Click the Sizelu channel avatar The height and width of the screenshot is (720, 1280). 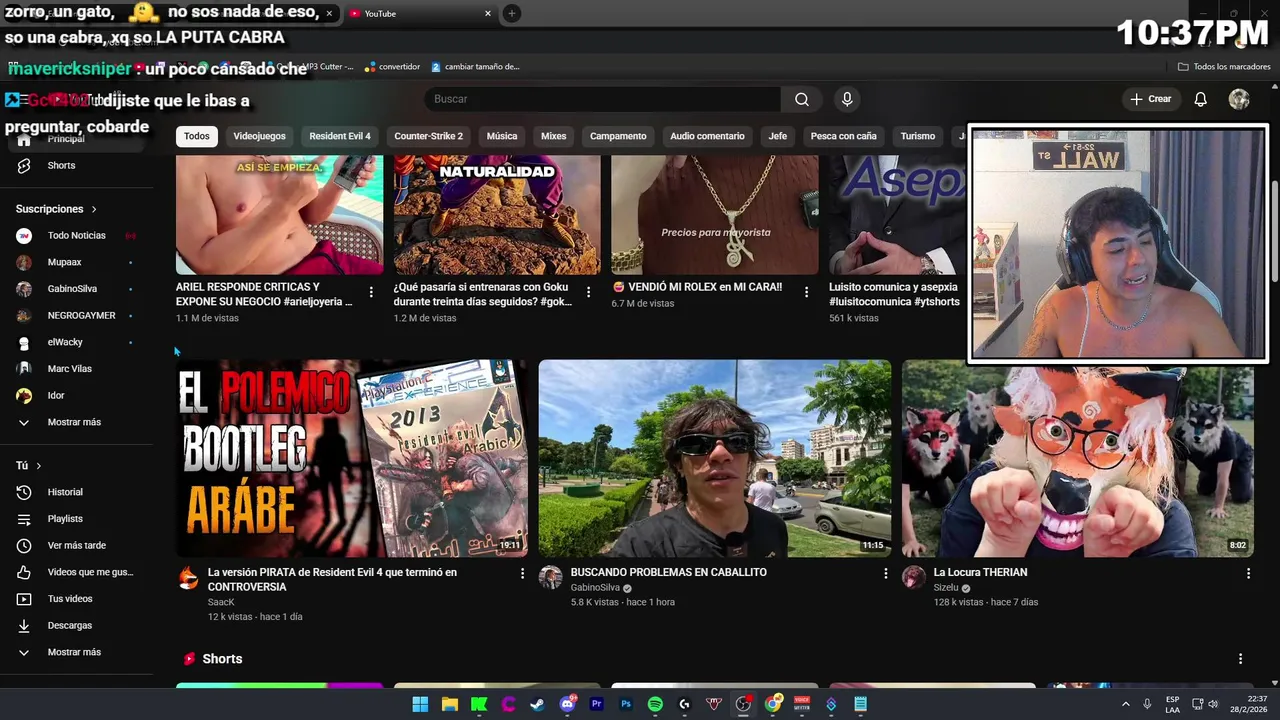914,577
